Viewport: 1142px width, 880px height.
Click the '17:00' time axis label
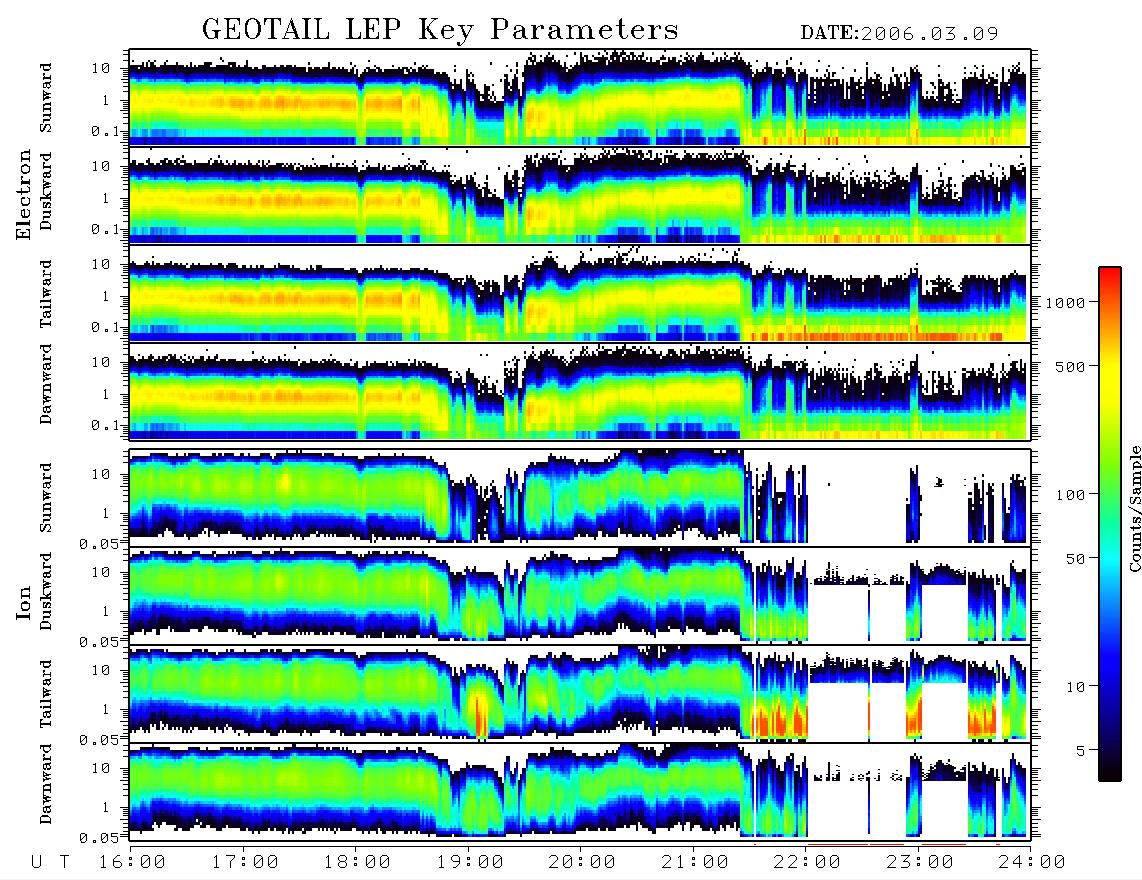(x=245, y=863)
